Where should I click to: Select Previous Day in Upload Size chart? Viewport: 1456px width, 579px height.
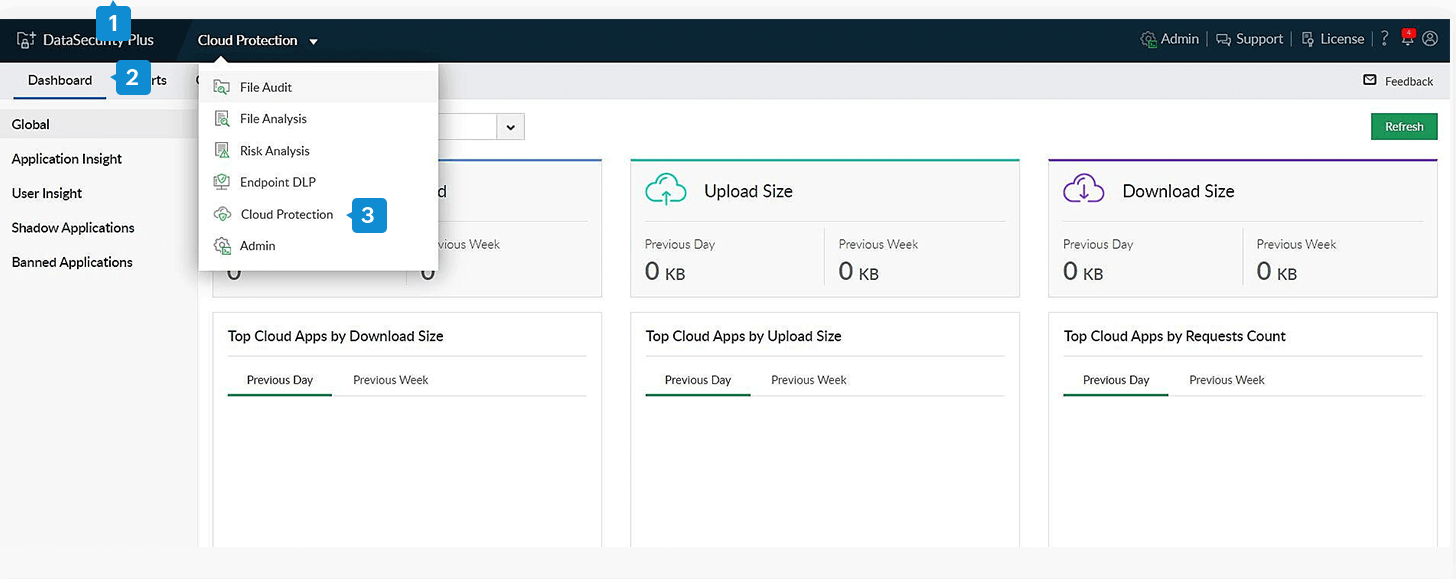pos(698,380)
